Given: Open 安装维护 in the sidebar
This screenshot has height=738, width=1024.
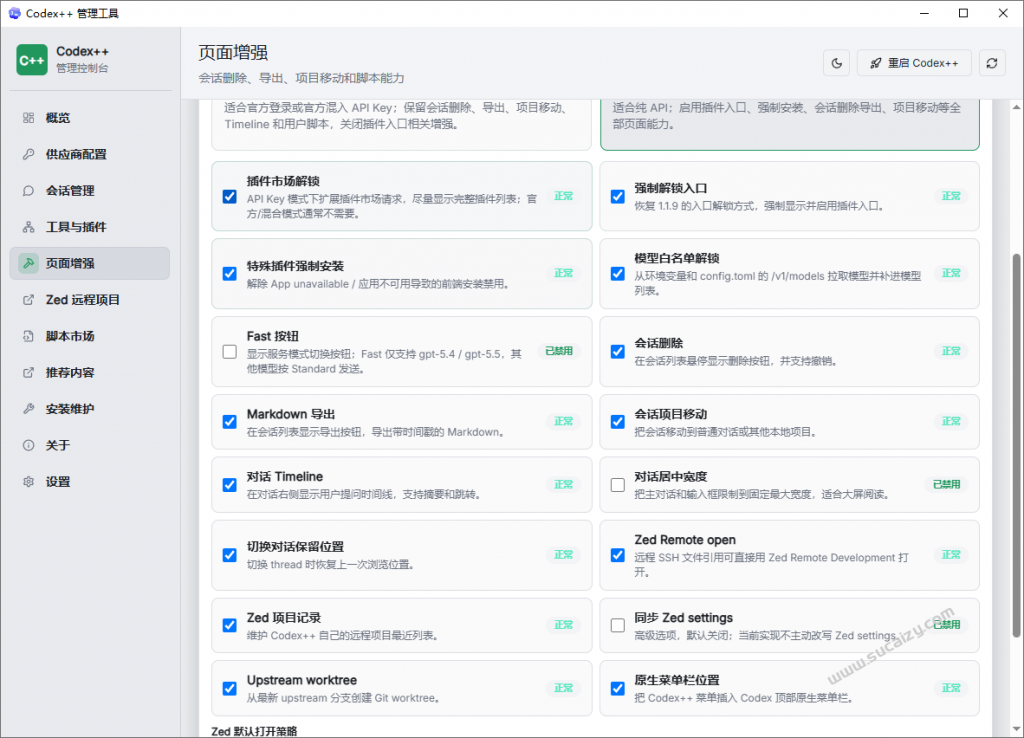Looking at the screenshot, I should [x=90, y=409].
